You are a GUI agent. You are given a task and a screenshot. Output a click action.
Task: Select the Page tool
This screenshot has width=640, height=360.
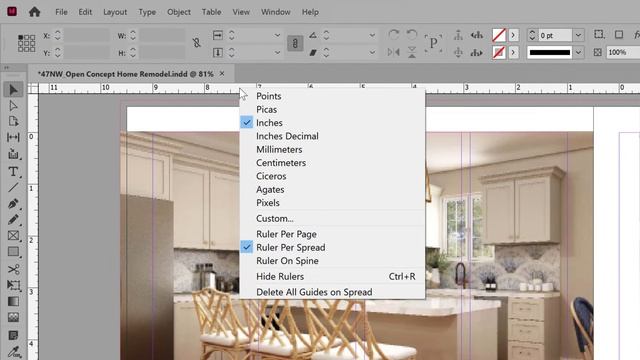(13, 121)
